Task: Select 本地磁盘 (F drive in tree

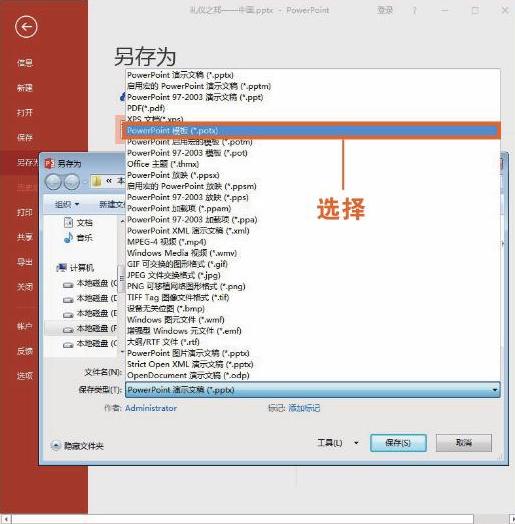Action: (90, 329)
